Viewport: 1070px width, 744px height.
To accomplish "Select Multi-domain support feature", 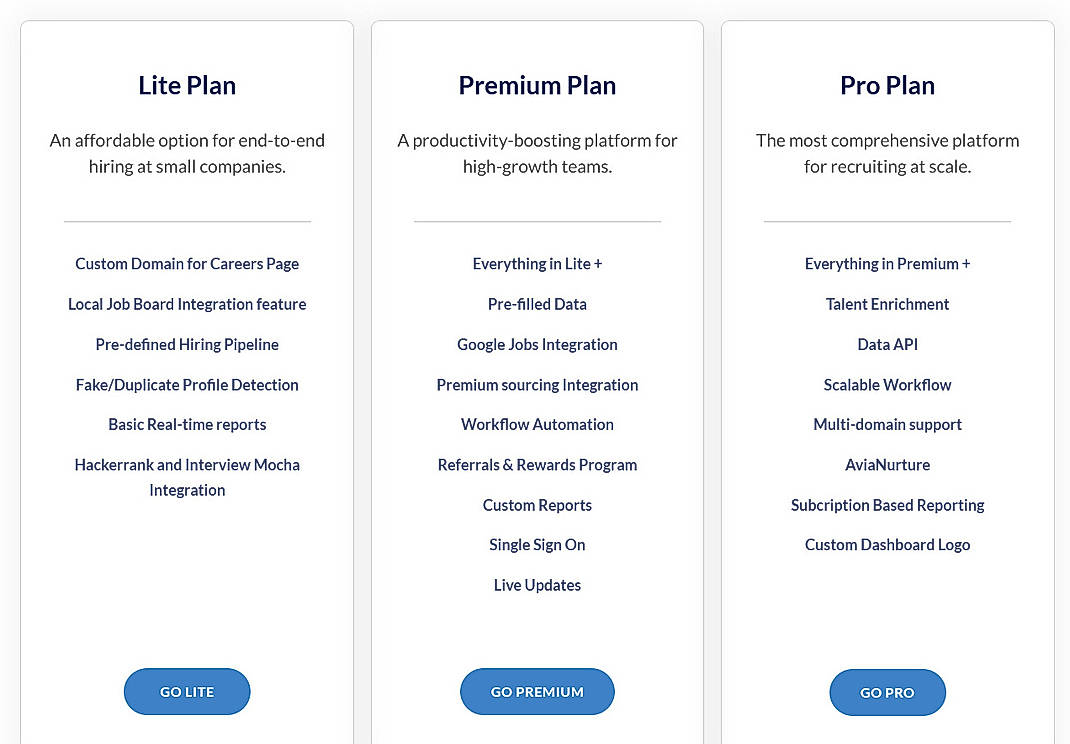I will point(886,424).
